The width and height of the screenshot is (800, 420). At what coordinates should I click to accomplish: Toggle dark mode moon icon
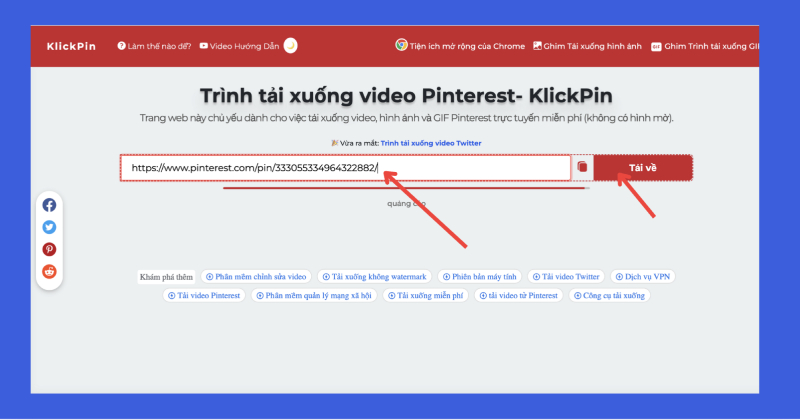290,45
